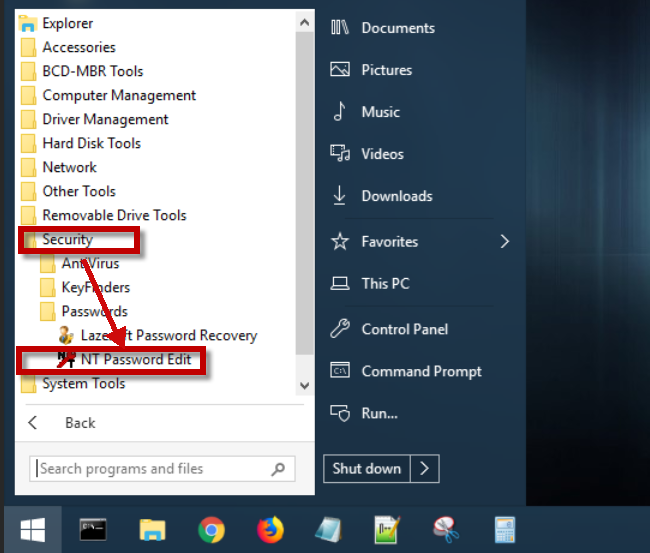650x553 pixels.
Task: Click the Shut down button
Action: 367,469
